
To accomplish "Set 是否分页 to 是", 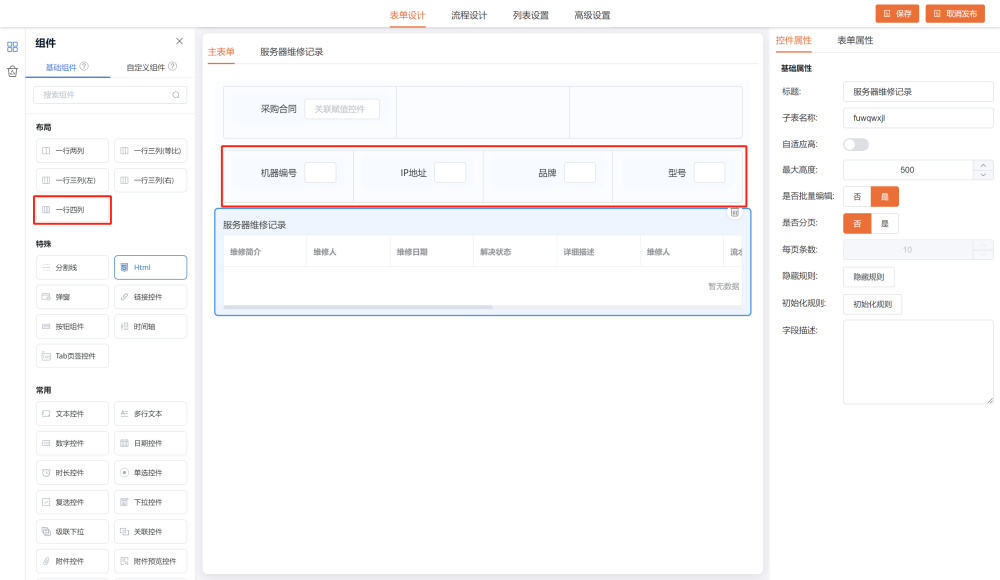I will pos(884,223).
